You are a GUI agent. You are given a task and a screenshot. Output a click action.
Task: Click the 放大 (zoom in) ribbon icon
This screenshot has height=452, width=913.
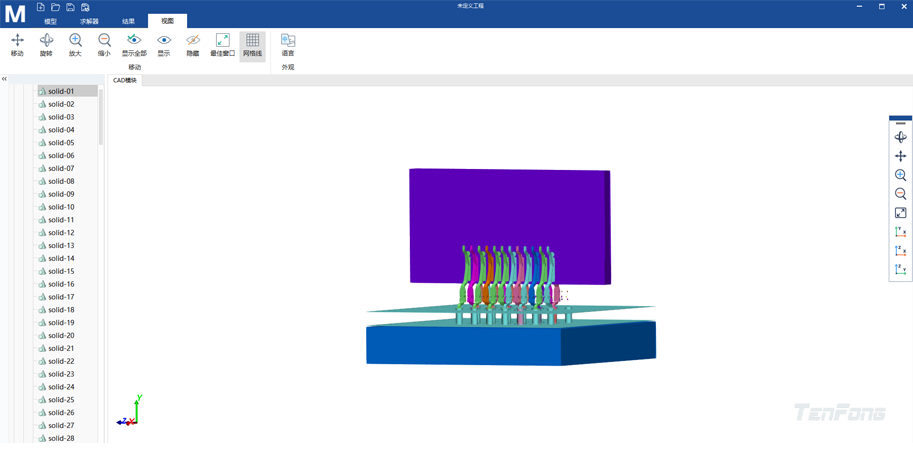click(75, 44)
